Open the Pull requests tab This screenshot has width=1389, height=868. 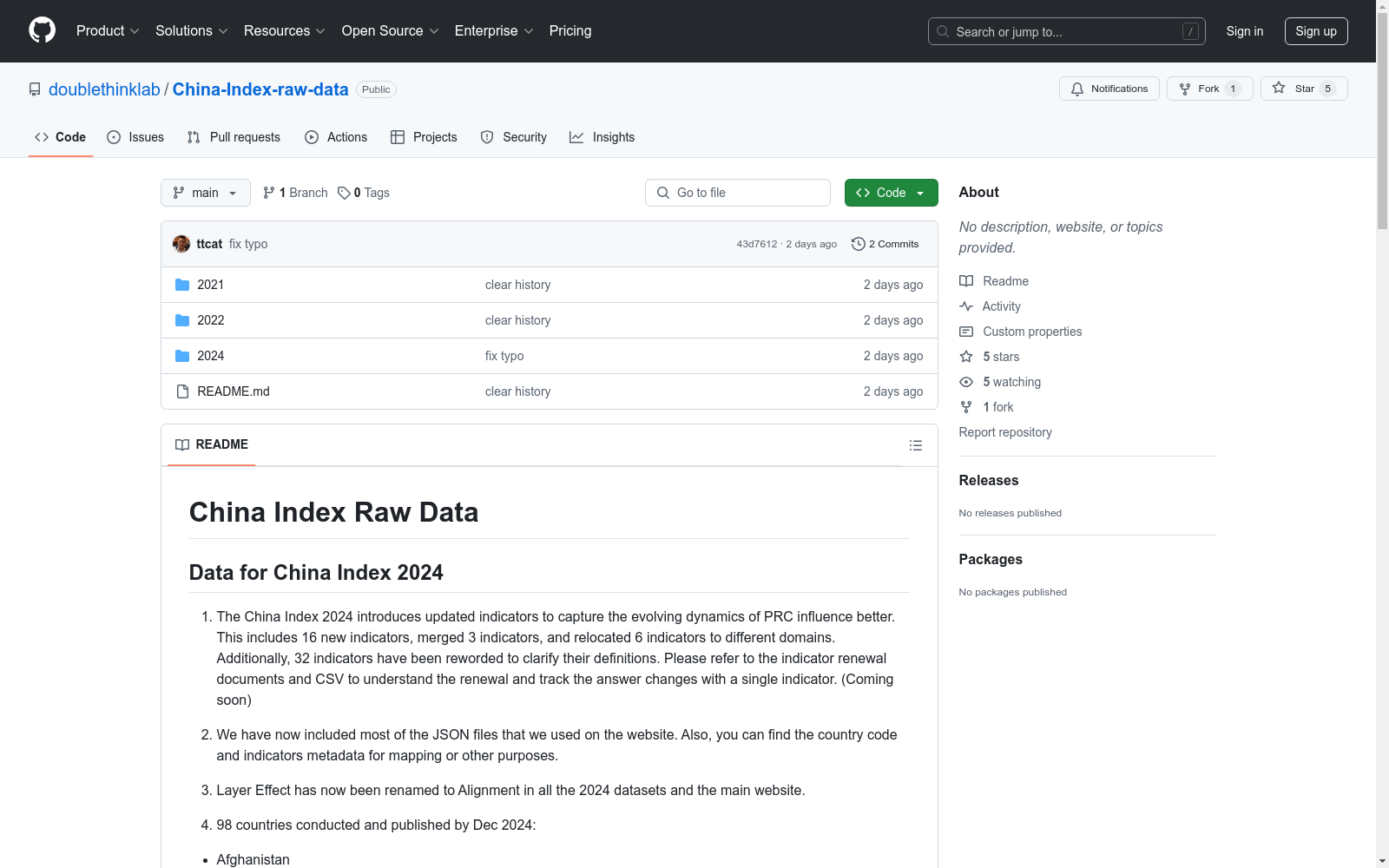click(234, 137)
